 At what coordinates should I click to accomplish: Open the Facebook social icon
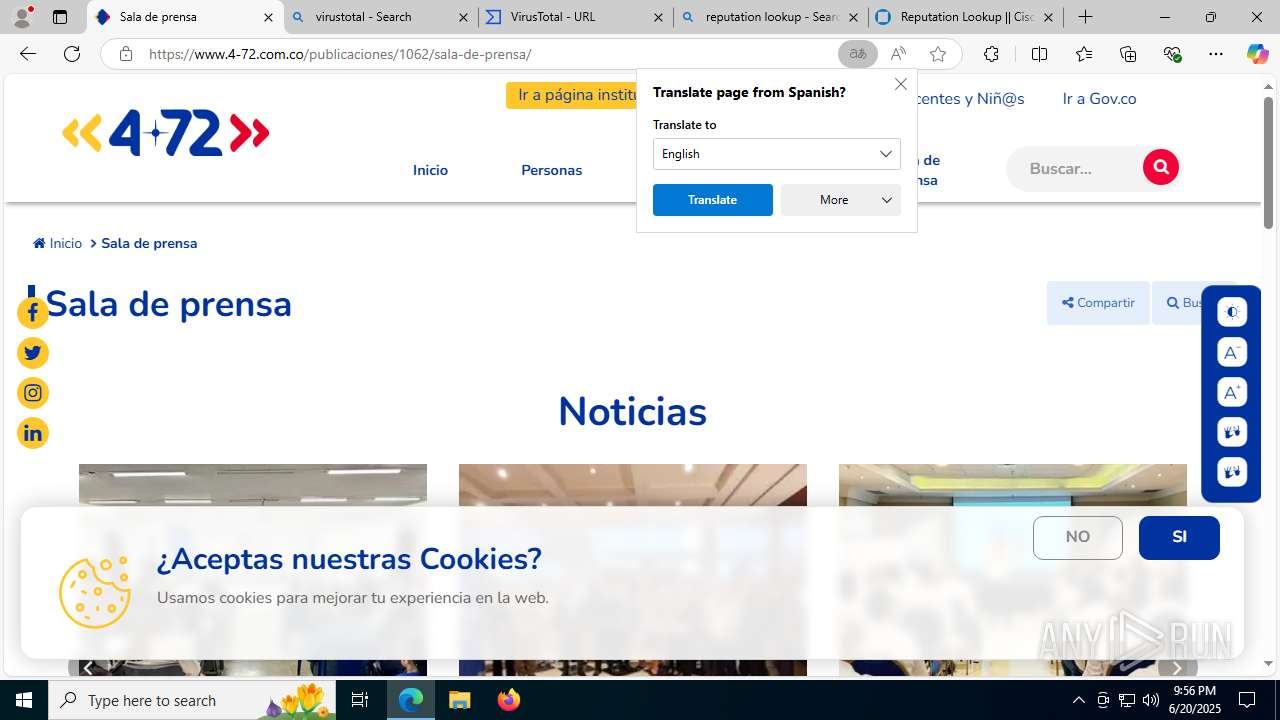[x=33, y=313]
